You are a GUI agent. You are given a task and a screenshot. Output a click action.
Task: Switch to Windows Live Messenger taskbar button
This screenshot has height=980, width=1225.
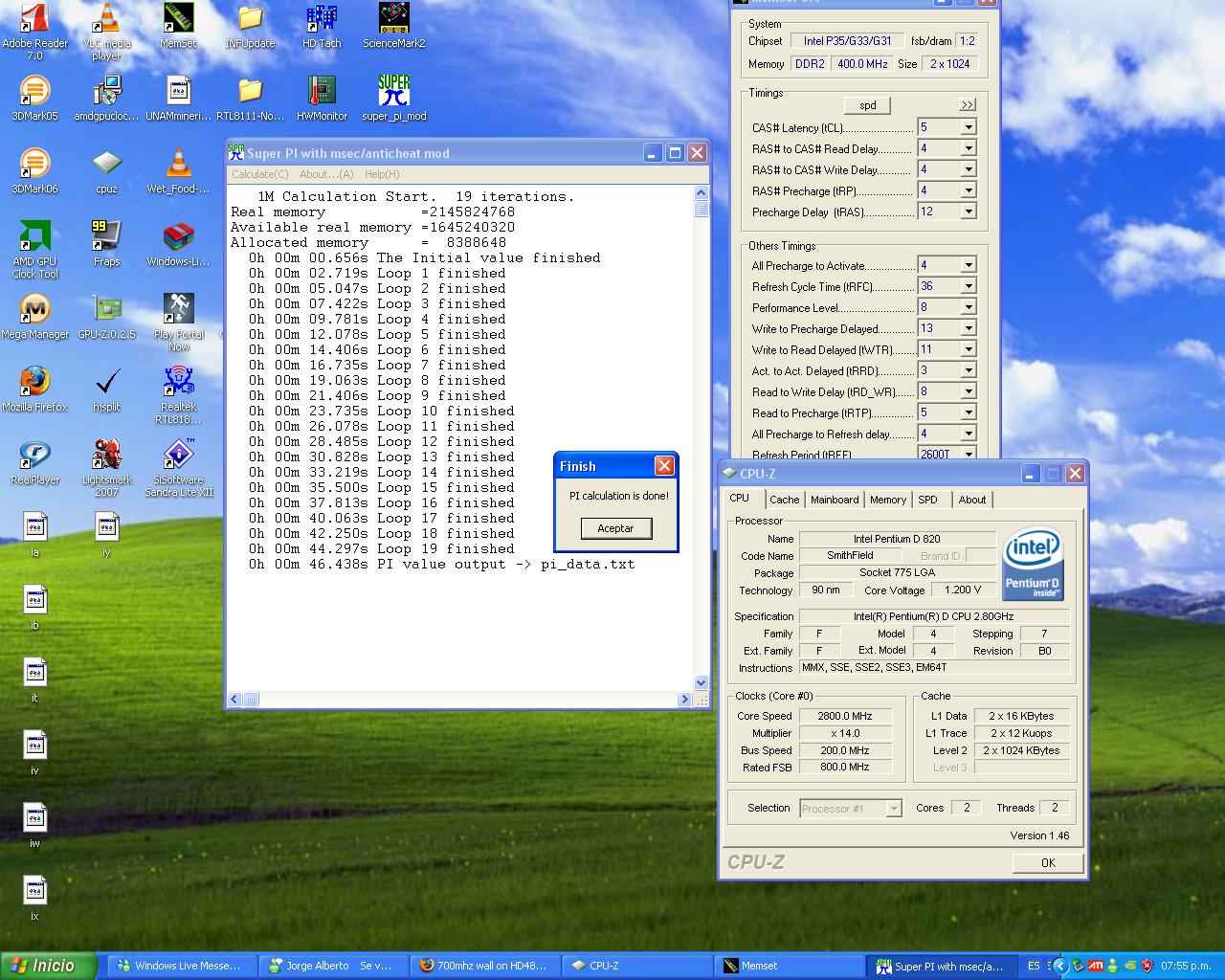point(182,967)
